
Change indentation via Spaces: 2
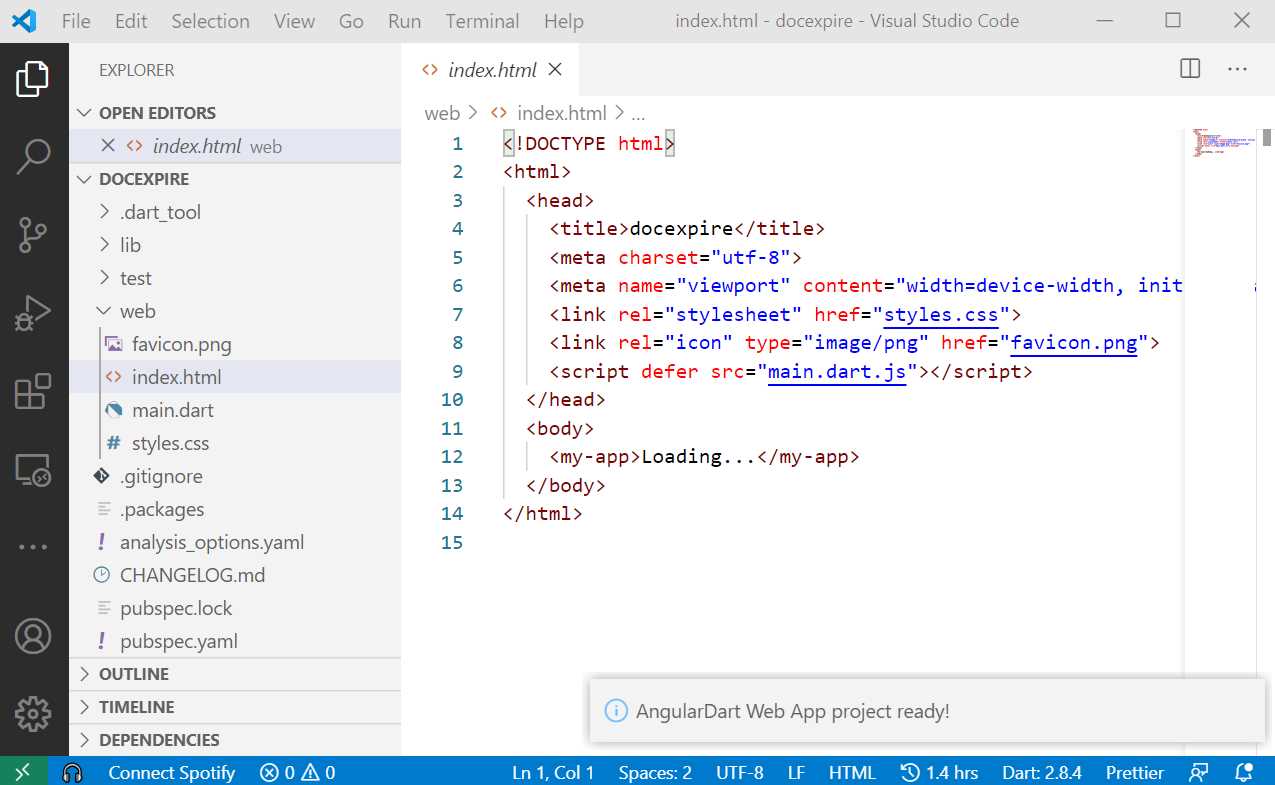655,771
